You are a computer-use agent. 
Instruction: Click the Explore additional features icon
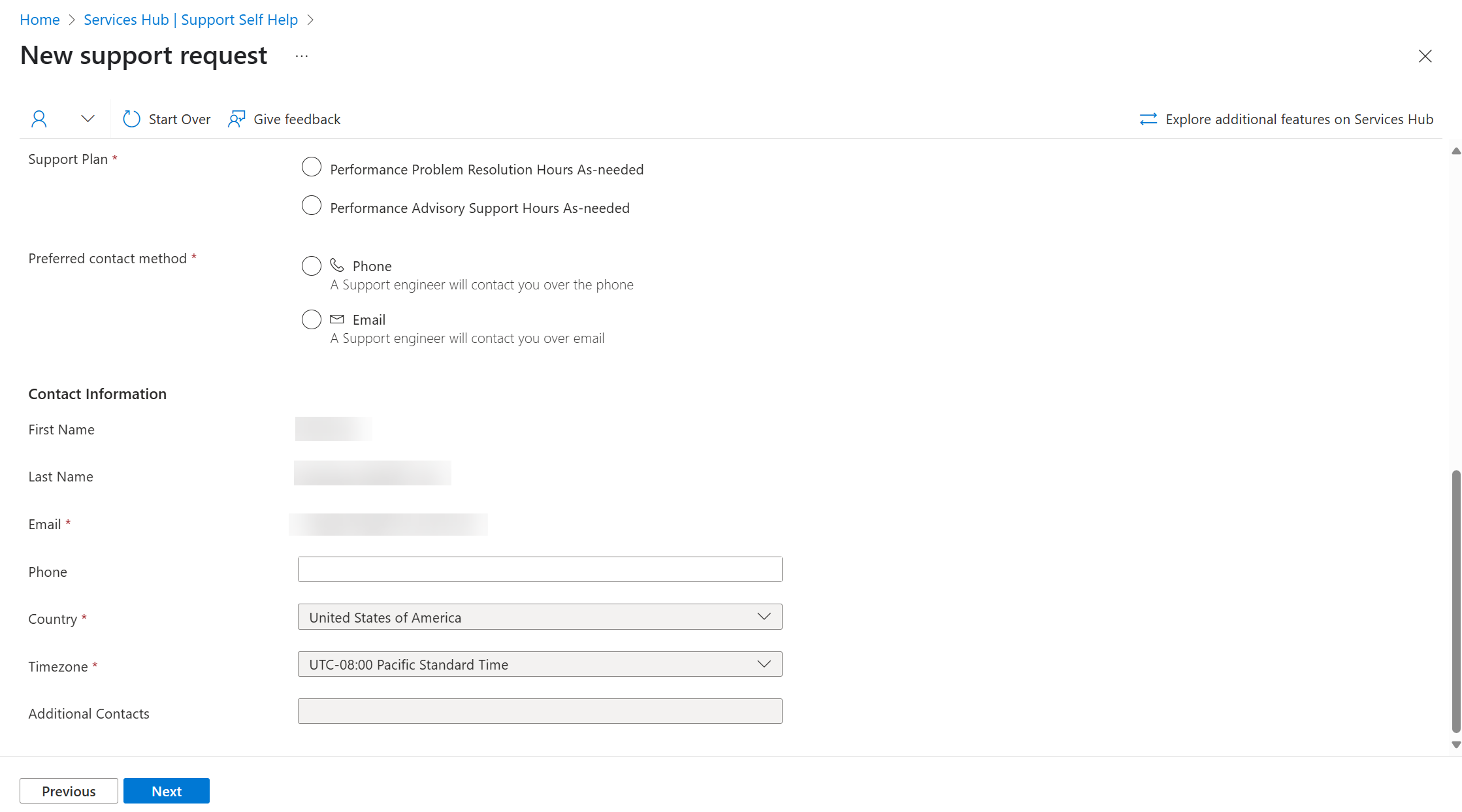[x=1148, y=119]
